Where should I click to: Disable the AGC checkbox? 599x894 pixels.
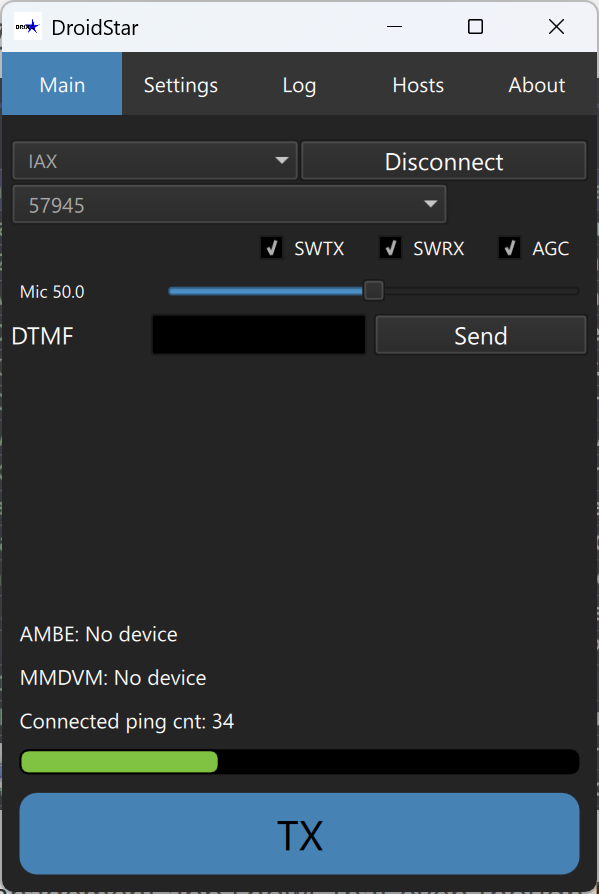[508, 248]
